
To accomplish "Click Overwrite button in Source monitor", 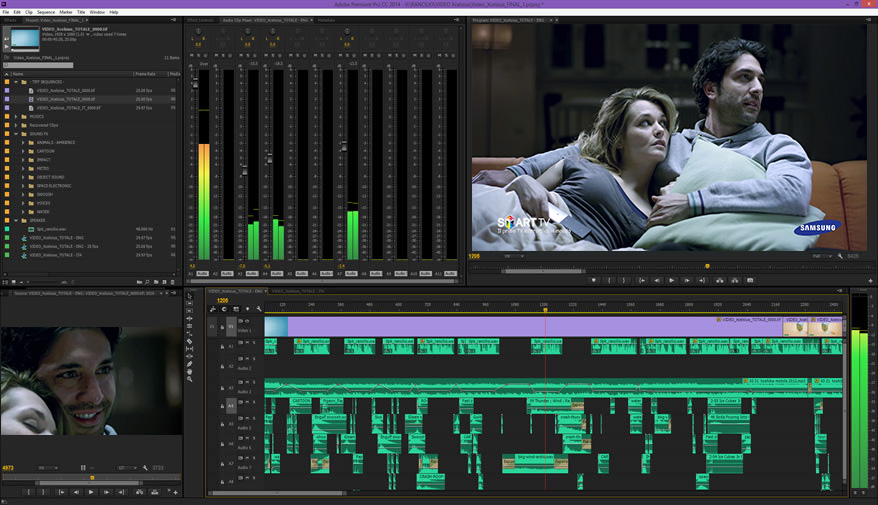I will [x=155, y=492].
